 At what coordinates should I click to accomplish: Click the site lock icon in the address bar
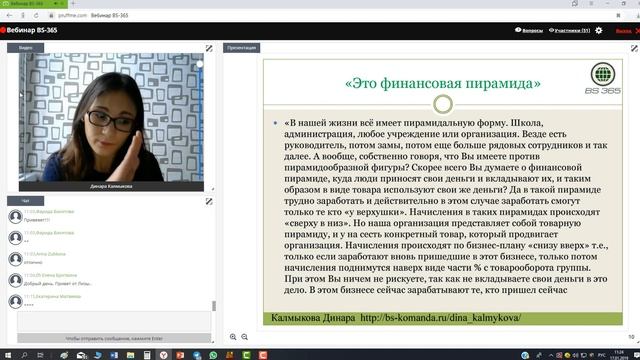pos(51,16)
